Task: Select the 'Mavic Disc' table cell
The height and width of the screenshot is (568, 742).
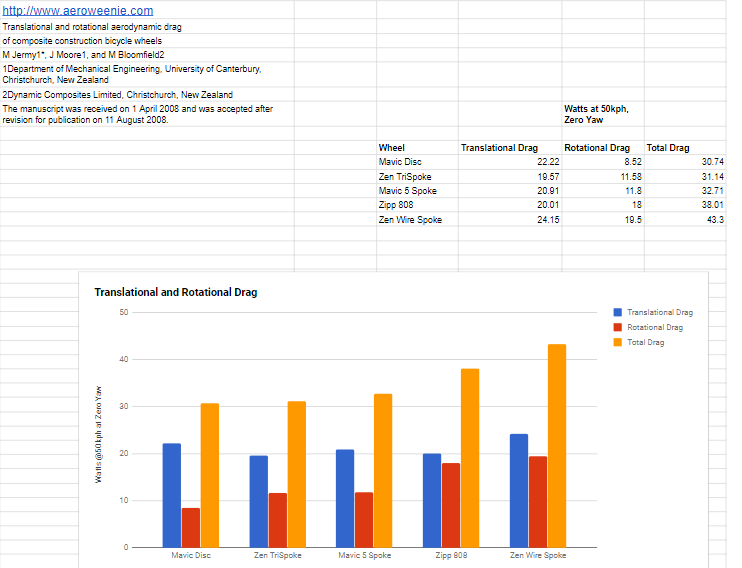Action: [417, 162]
